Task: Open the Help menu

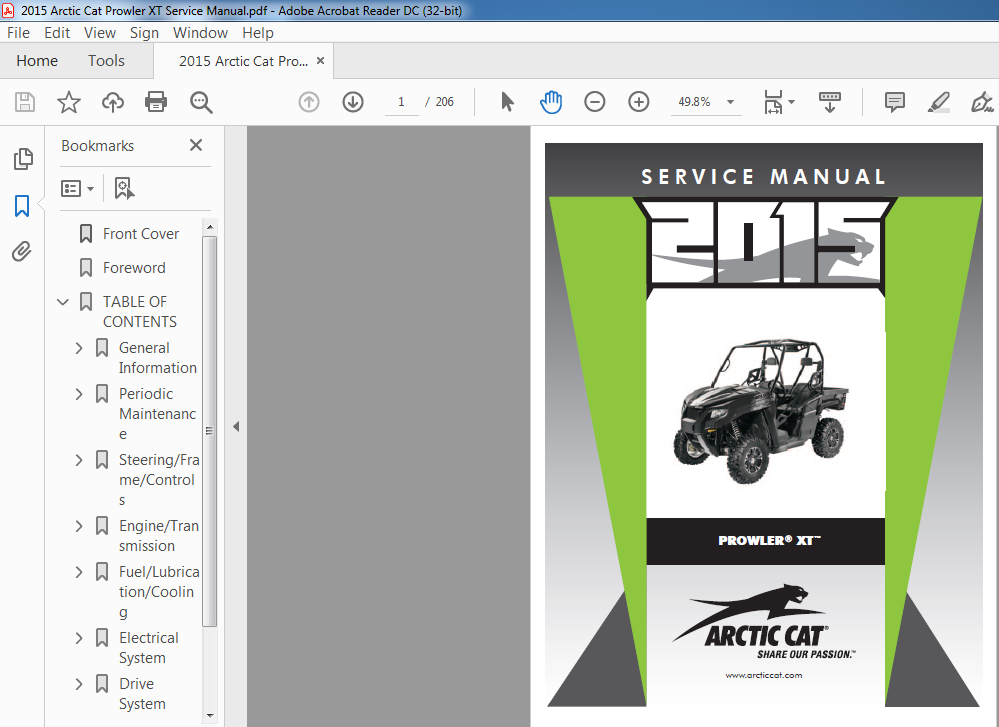Action: pos(258,32)
